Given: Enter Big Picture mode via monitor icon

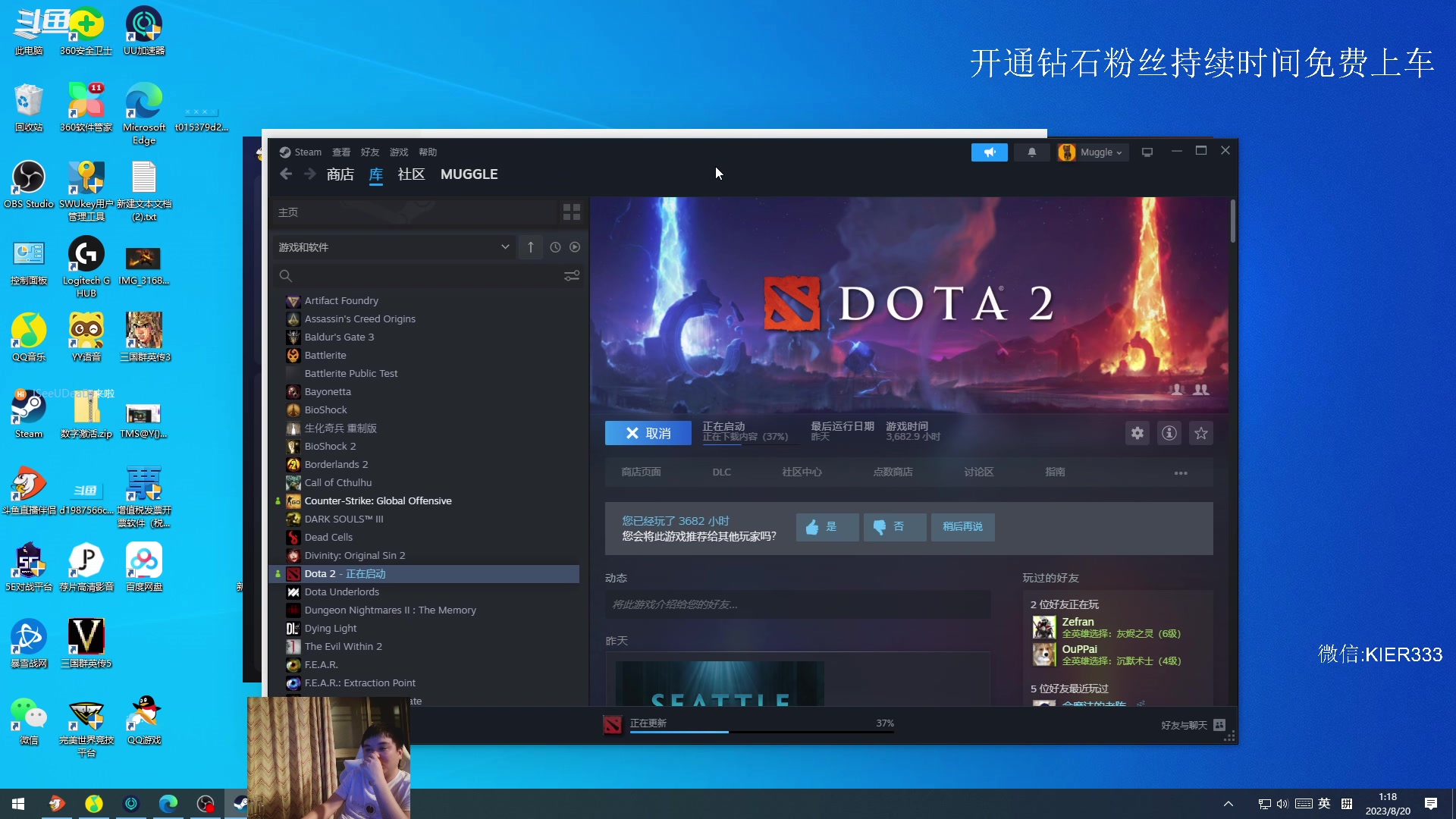Looking at the screenshot, I should pos(1147,152).
